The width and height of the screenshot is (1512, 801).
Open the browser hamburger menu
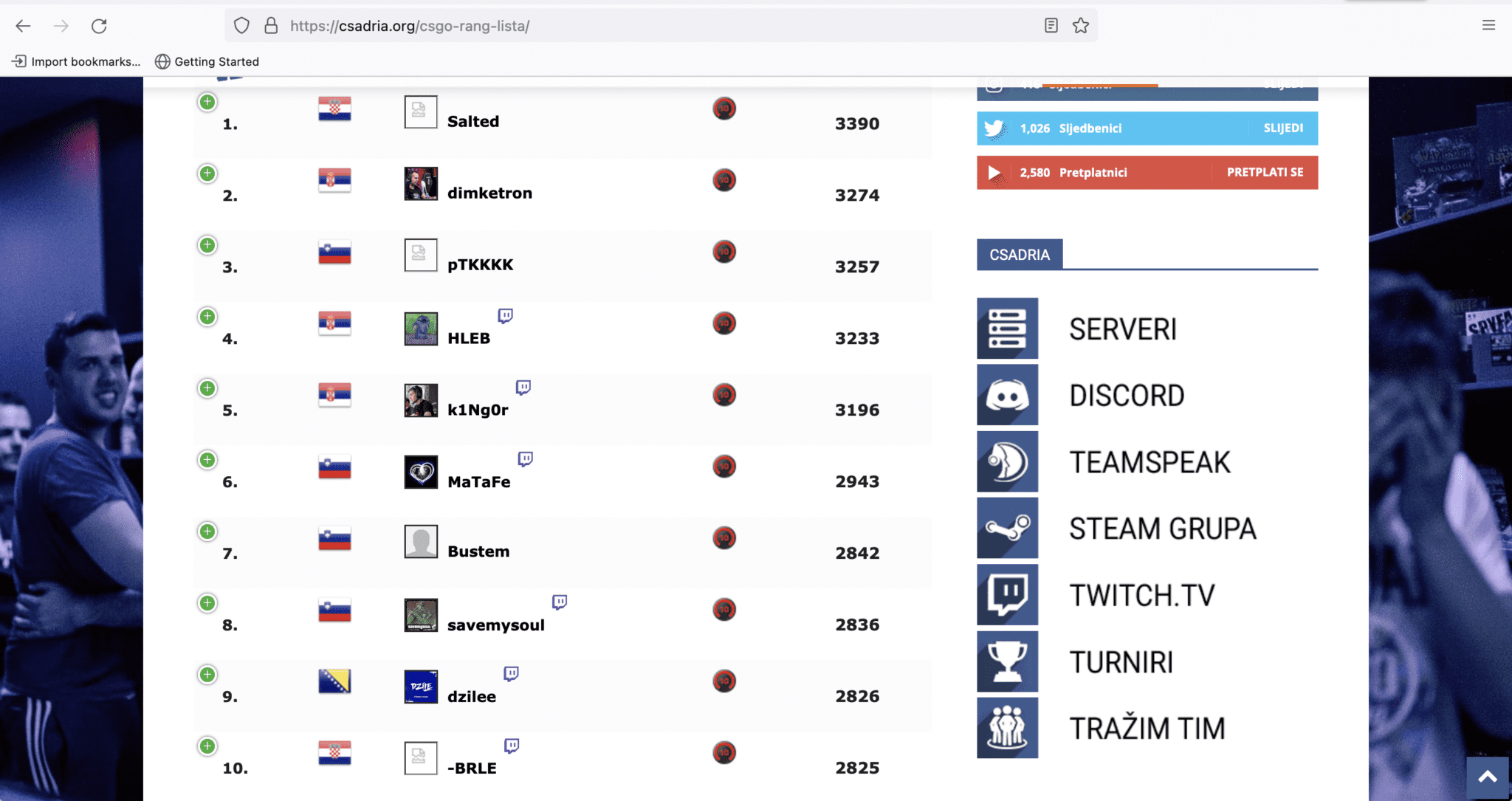tap(1488, 26)
